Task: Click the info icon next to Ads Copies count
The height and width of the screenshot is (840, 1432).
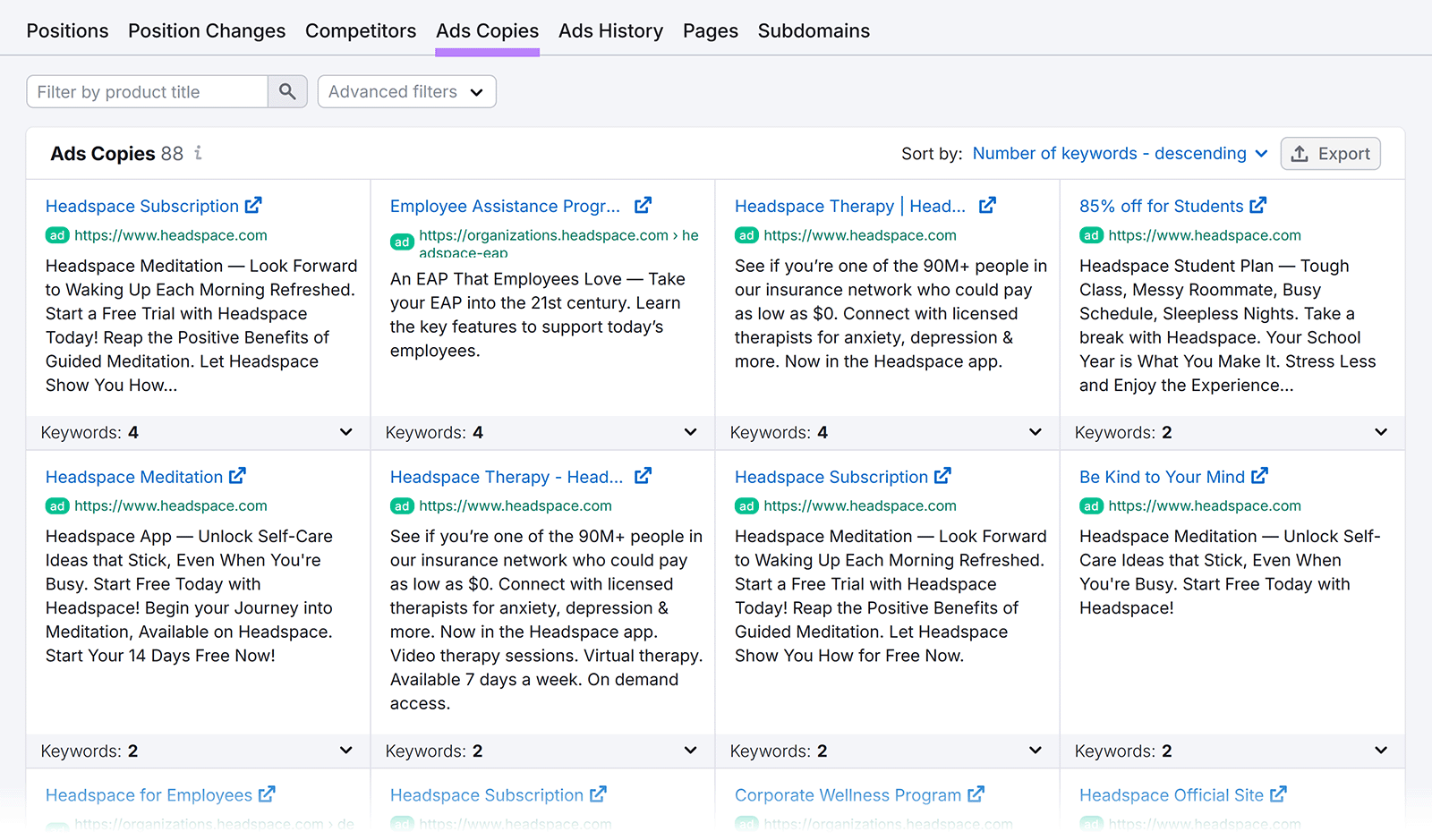Action: 197,153
